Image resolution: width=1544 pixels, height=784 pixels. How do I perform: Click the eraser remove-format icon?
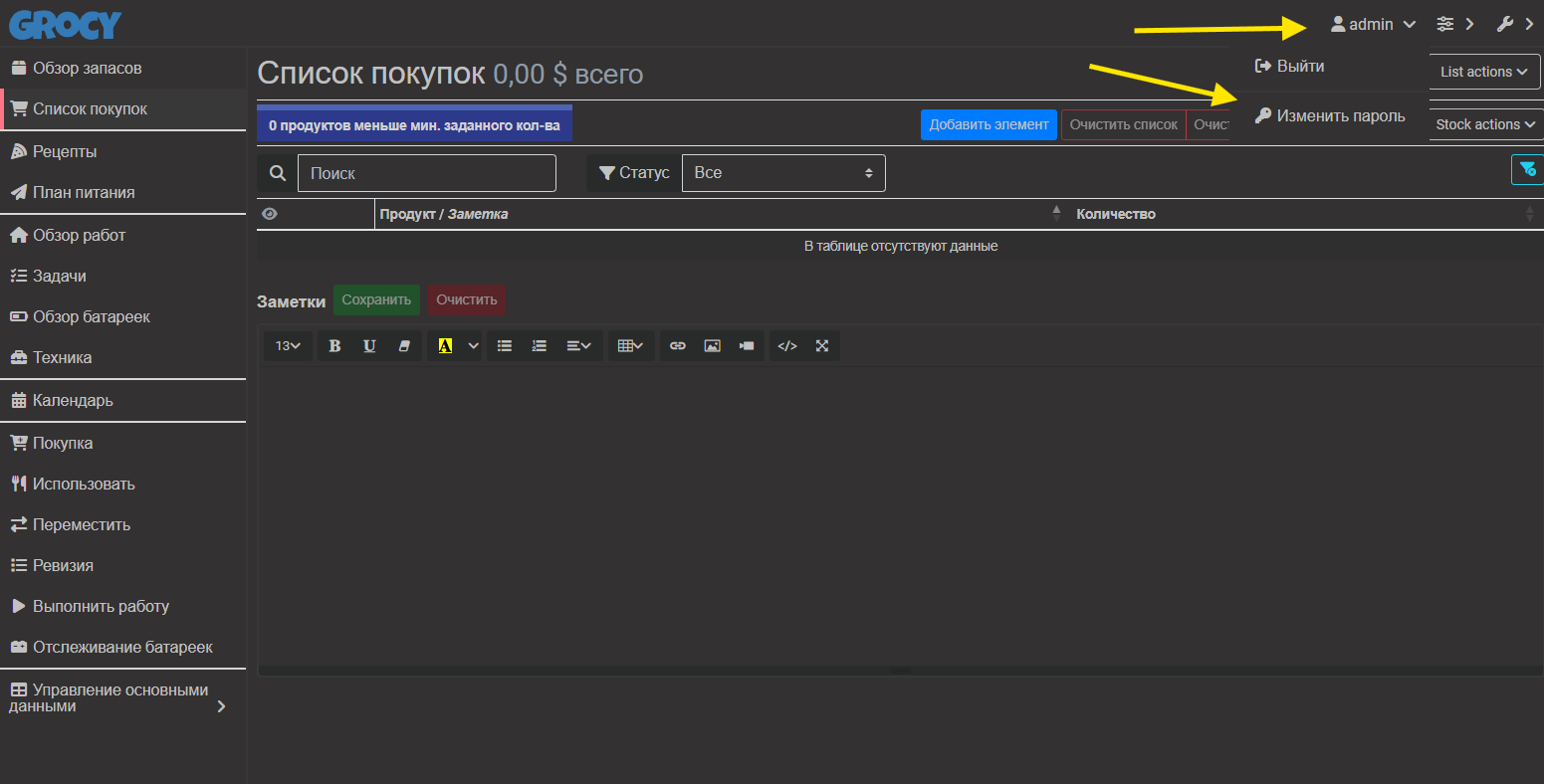click(x=404, y=345)
